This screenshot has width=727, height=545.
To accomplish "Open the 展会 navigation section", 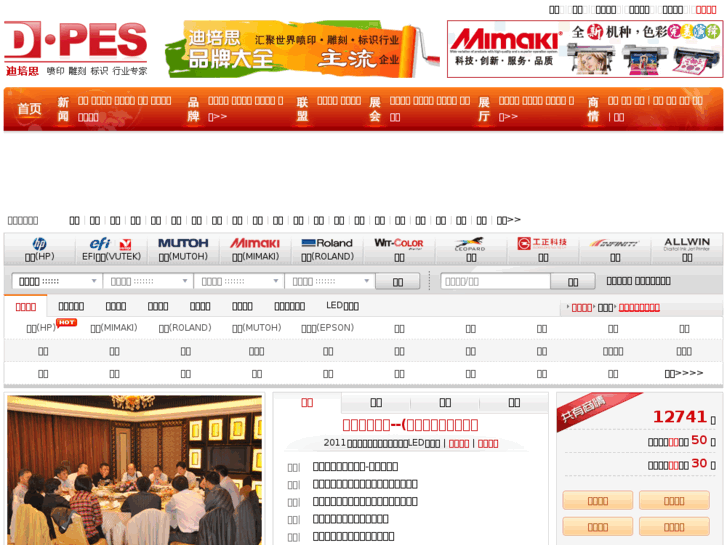I will pyautogui.click(x=375, y=109).
